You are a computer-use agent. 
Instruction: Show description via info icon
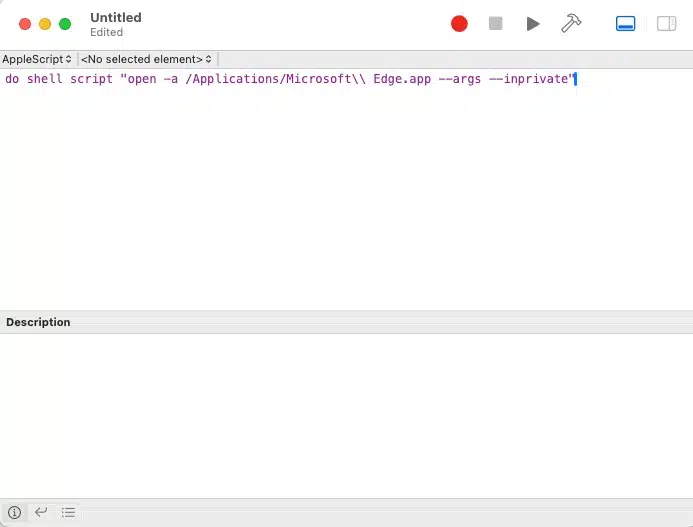click(15, 512)
